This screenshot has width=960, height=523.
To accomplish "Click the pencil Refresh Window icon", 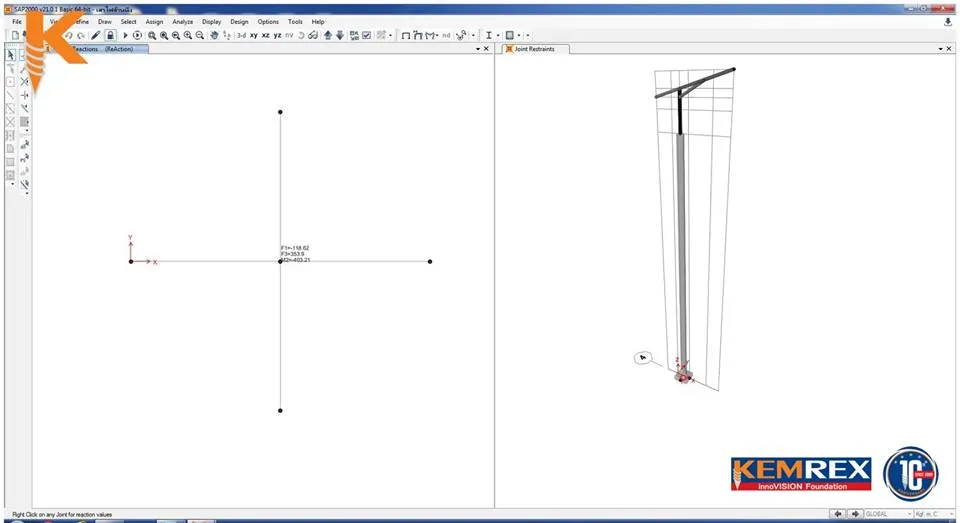I will pyautogui.click(x=96, y=36).
